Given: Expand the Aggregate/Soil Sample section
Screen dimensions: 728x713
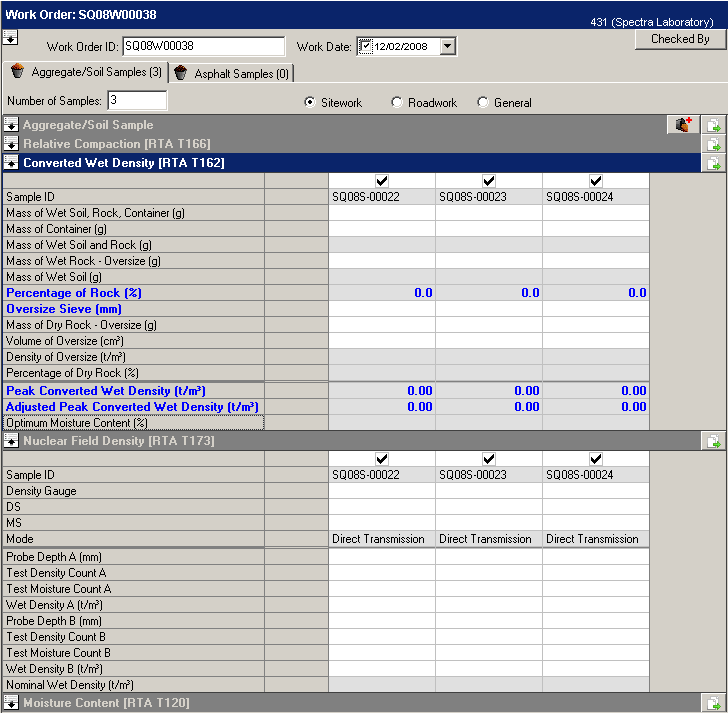Looking at the screenshot, I should (11, 125).
